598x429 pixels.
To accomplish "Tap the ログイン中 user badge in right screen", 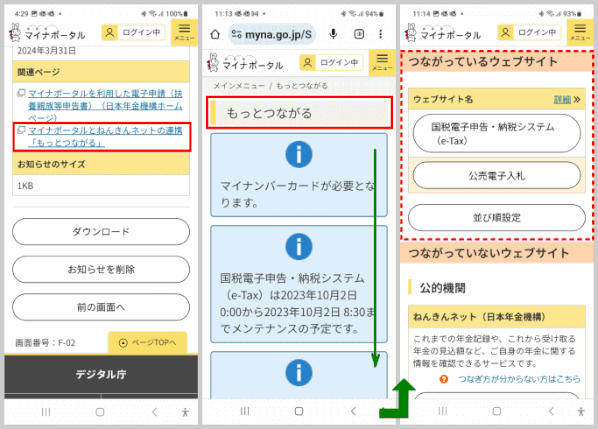I will pyautogui.click(x=529, y=32).
